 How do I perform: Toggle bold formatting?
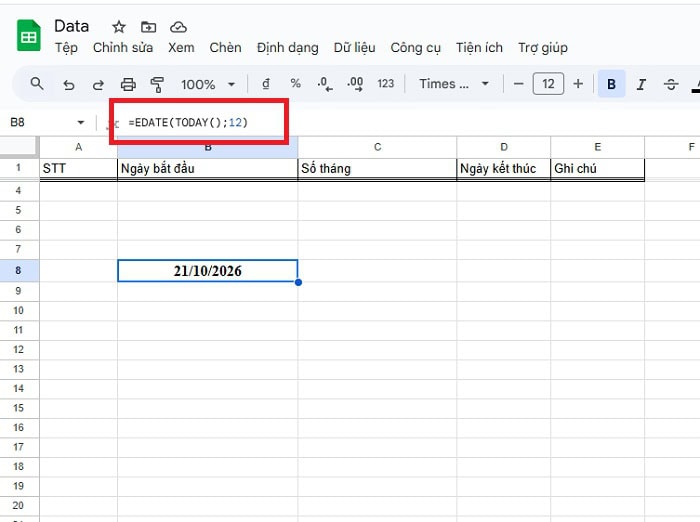coord(611,84)
